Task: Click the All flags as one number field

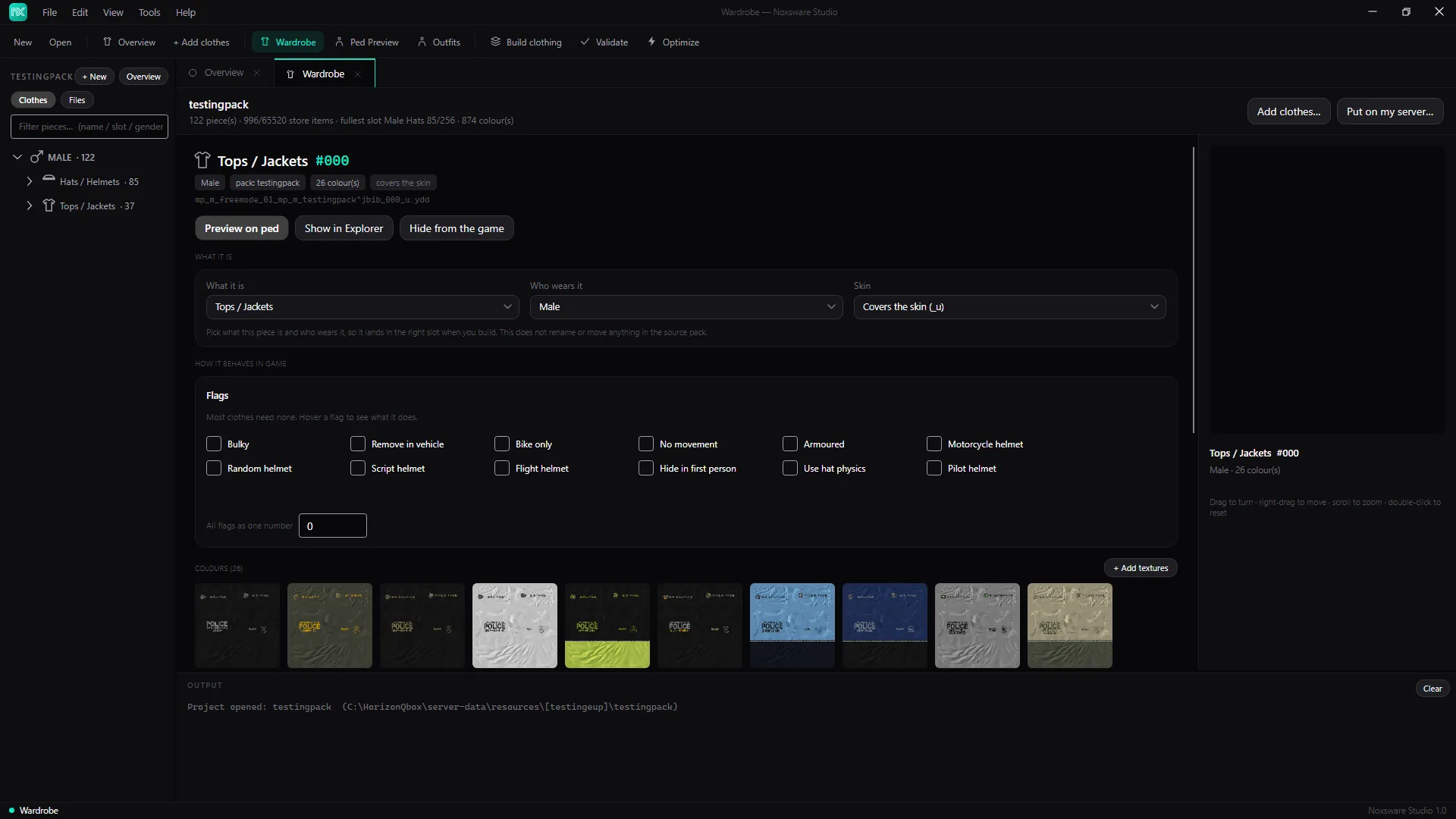Action: 333,526
